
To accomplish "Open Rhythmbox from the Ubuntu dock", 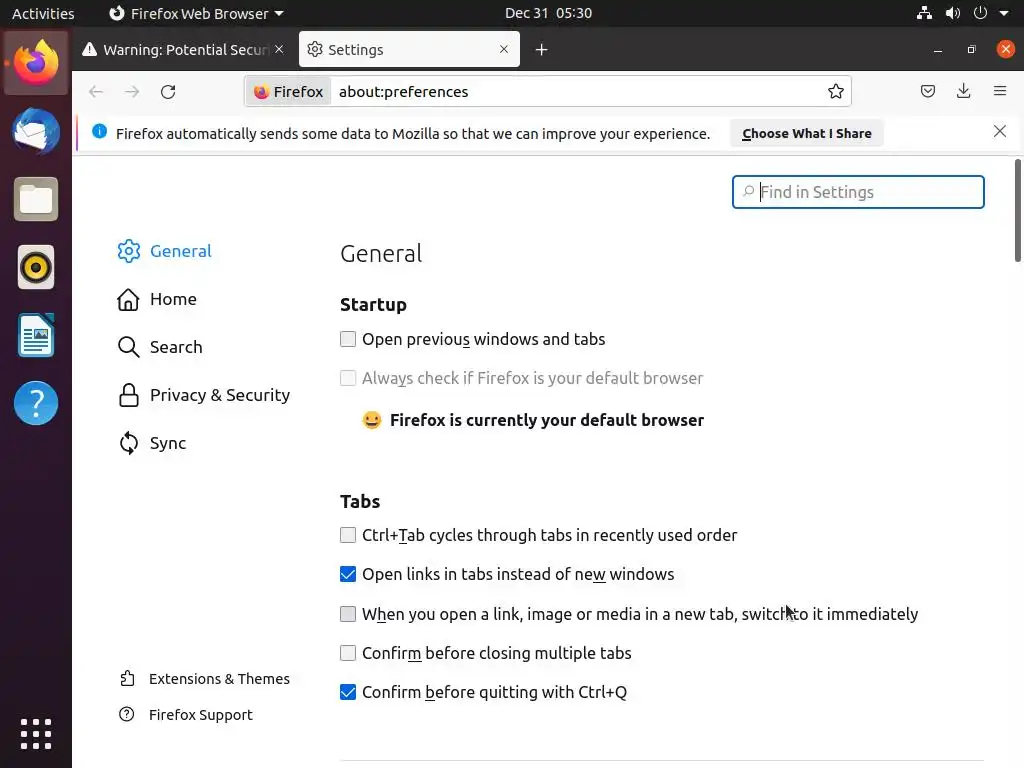I will click(x=36, y=267).
